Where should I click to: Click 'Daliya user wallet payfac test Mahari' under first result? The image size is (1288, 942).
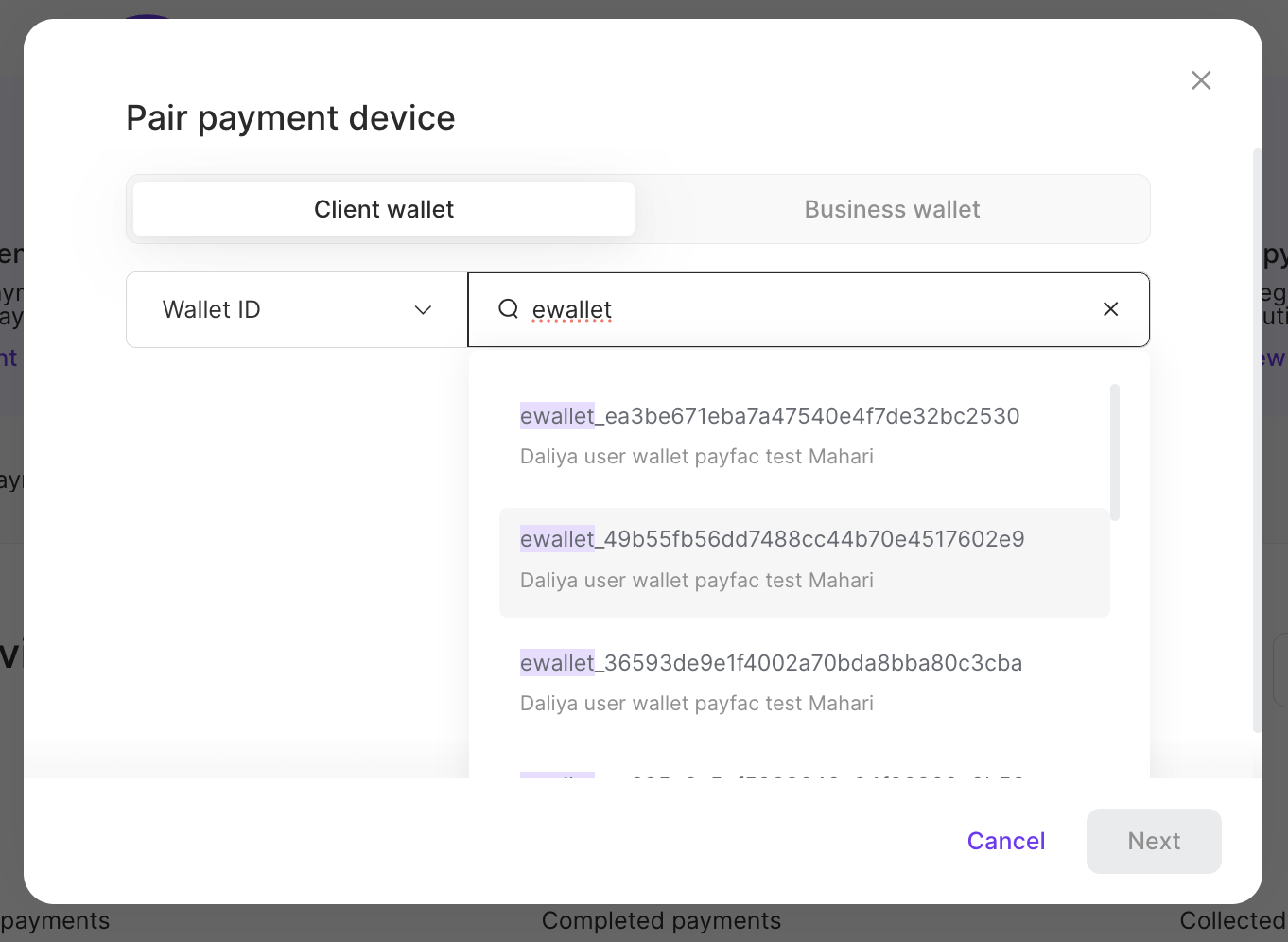[x=696, y=456]
